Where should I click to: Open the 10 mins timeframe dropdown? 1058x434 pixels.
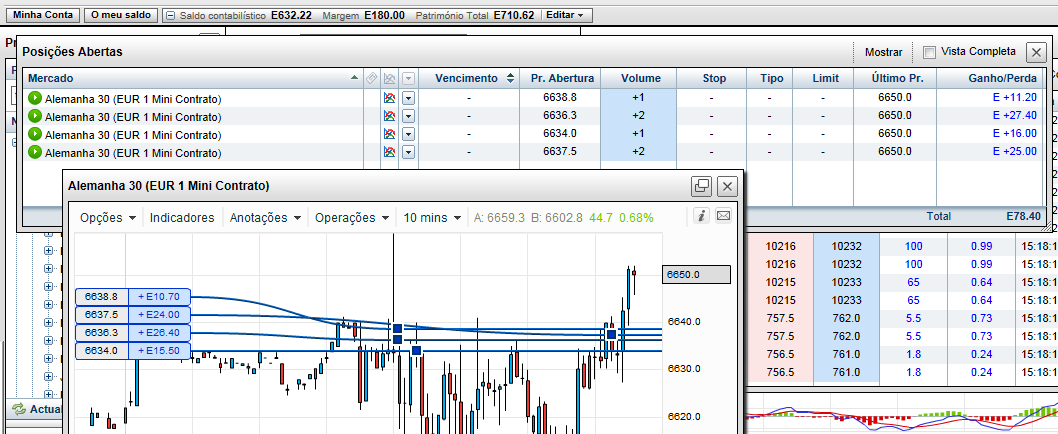(x=432, y=217)
